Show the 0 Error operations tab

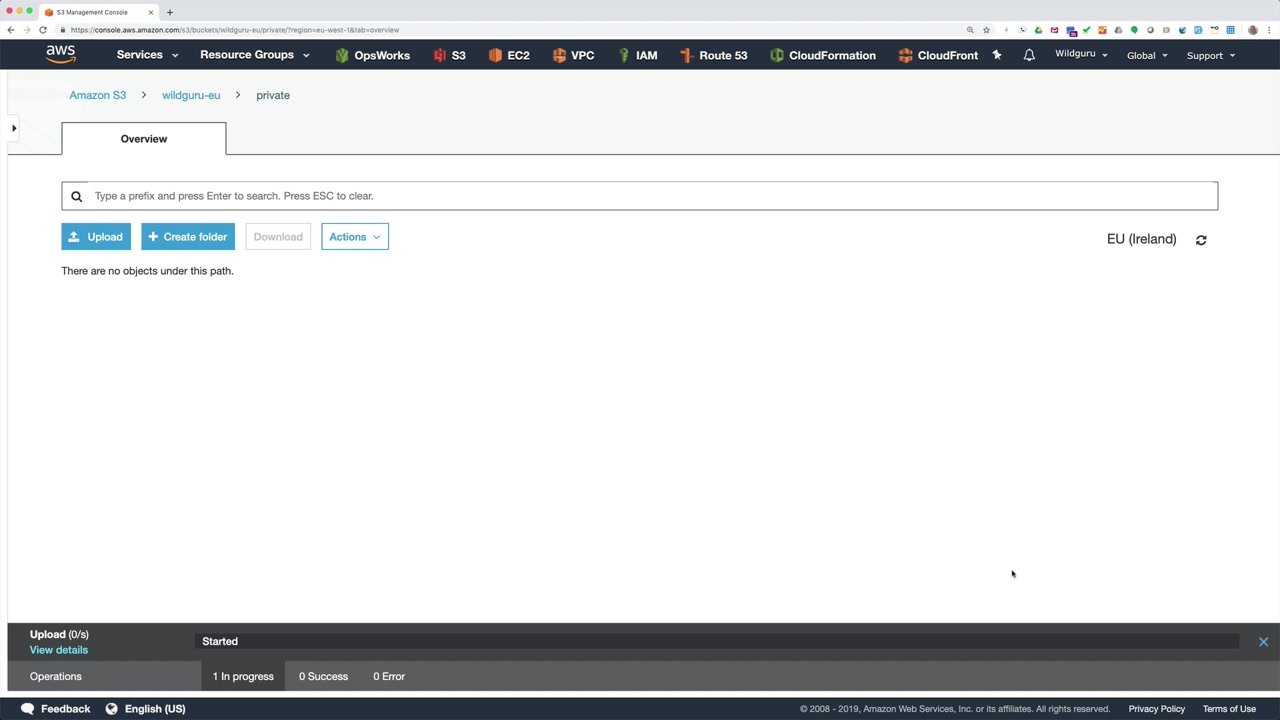point(389,676)
